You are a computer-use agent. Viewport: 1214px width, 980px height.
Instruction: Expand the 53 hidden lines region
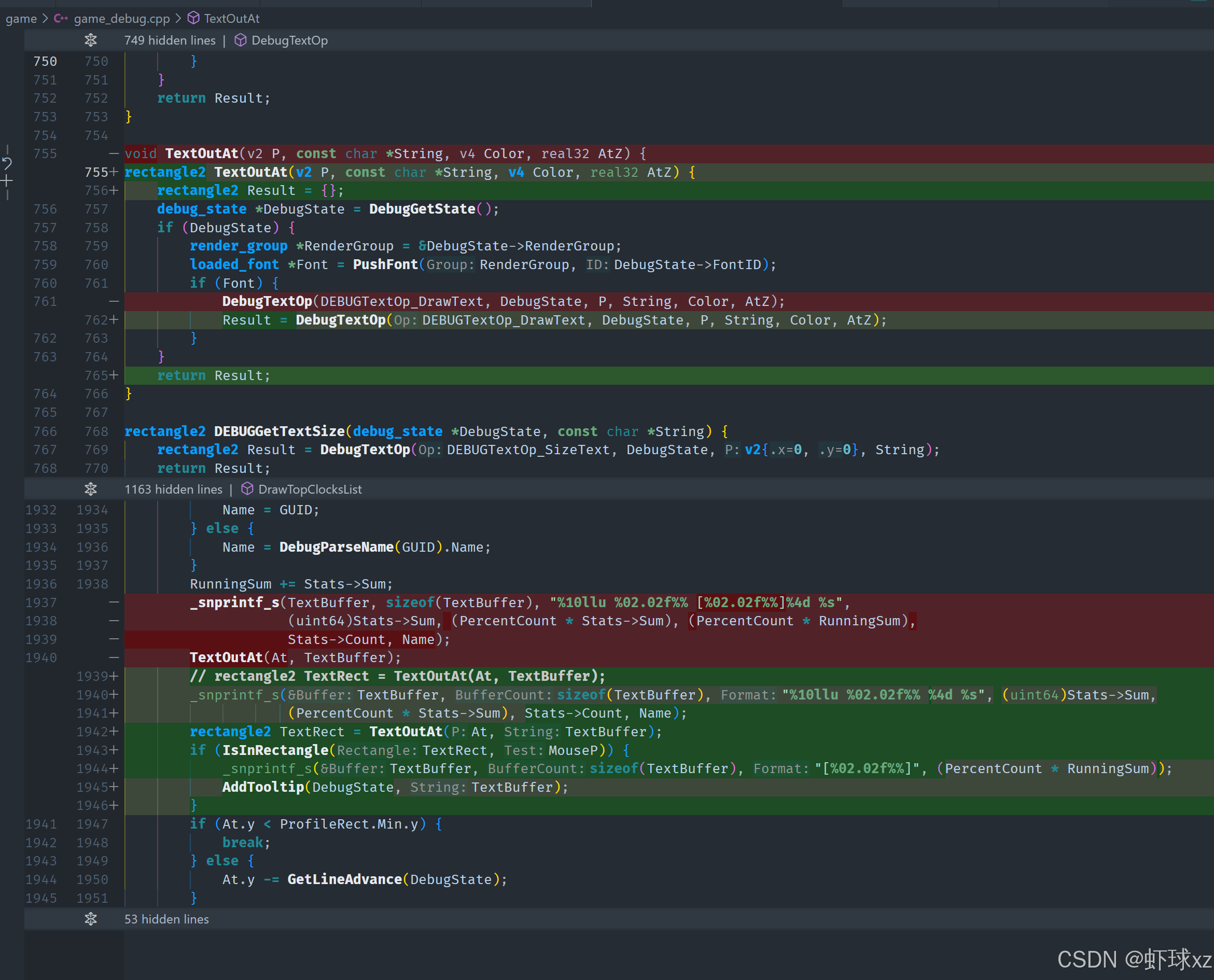point(91,919)
